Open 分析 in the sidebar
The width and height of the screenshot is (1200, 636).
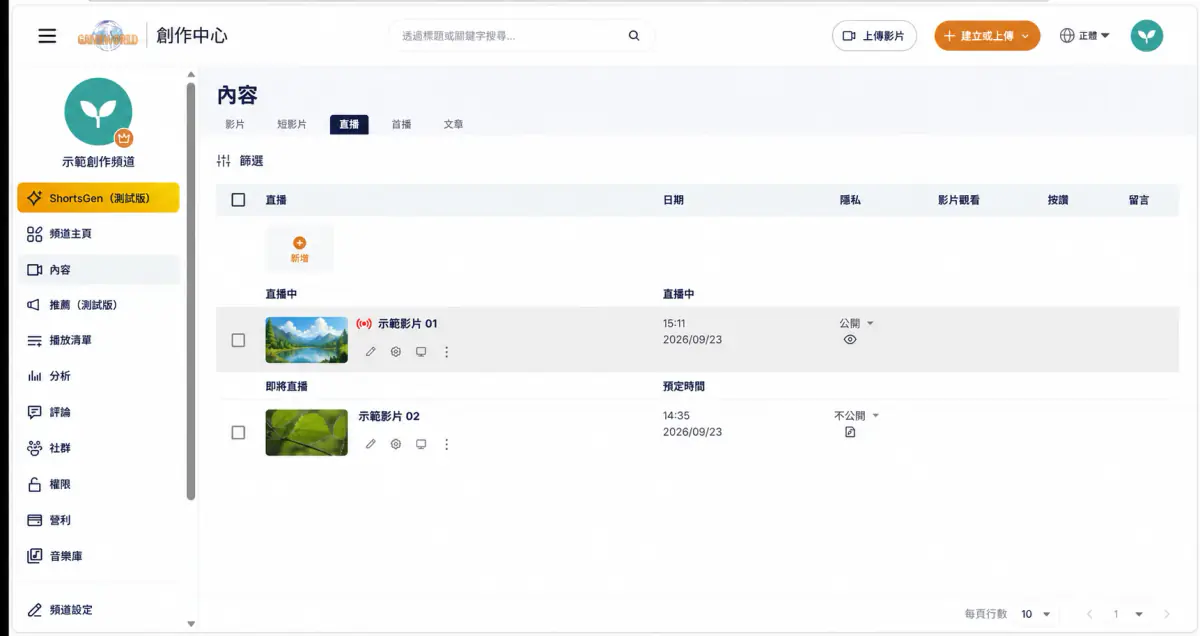click(98, 377)
